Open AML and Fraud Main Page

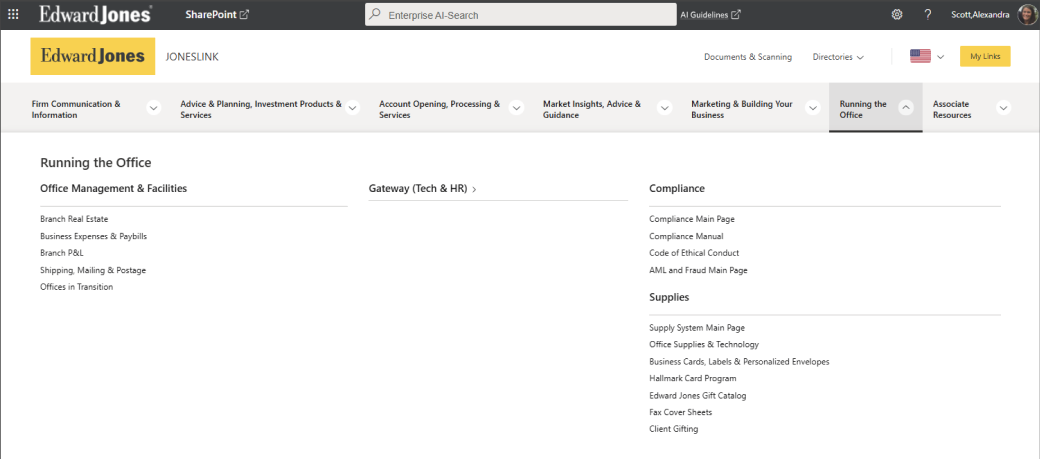(x=698, y=270)
